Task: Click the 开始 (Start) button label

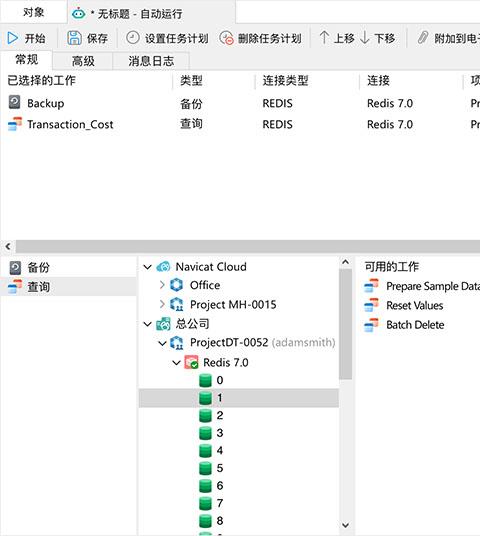Action: coord(35,38)
